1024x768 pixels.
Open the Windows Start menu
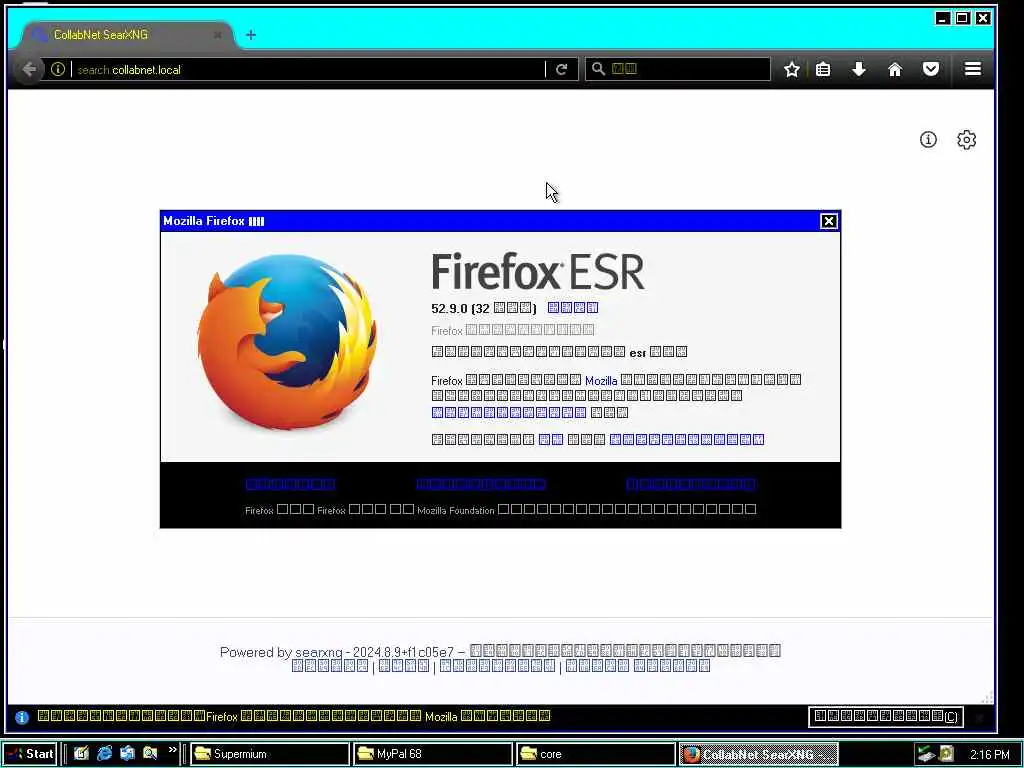30,754
